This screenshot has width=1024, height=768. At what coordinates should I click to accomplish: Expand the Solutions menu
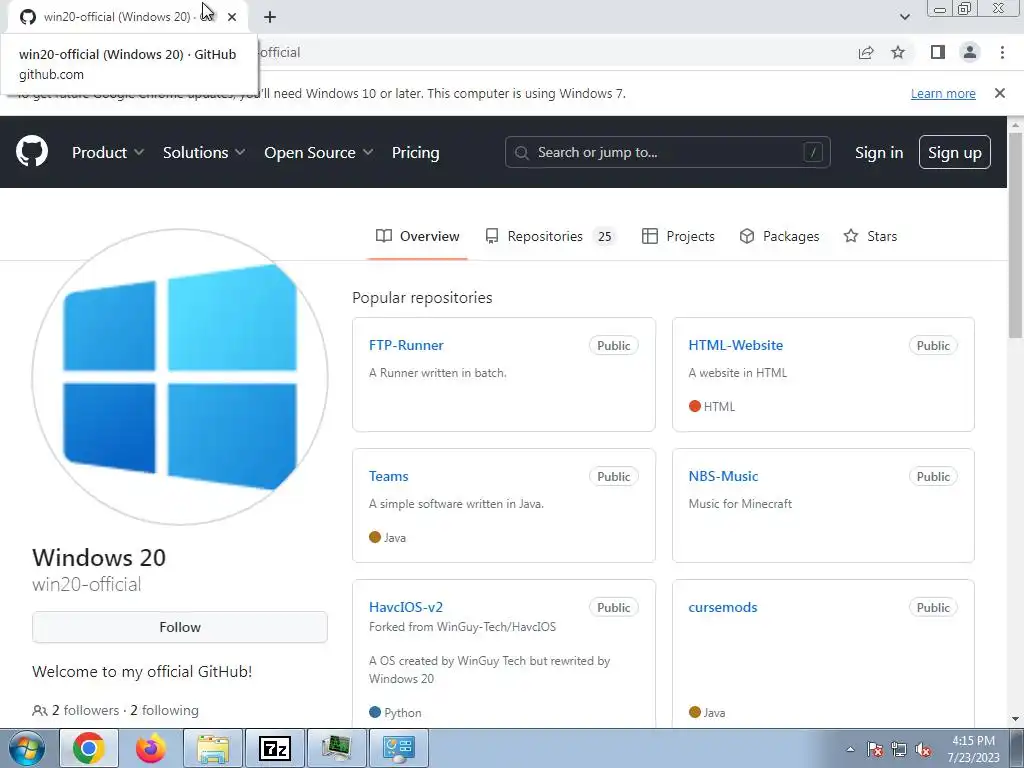pos(204,152)
